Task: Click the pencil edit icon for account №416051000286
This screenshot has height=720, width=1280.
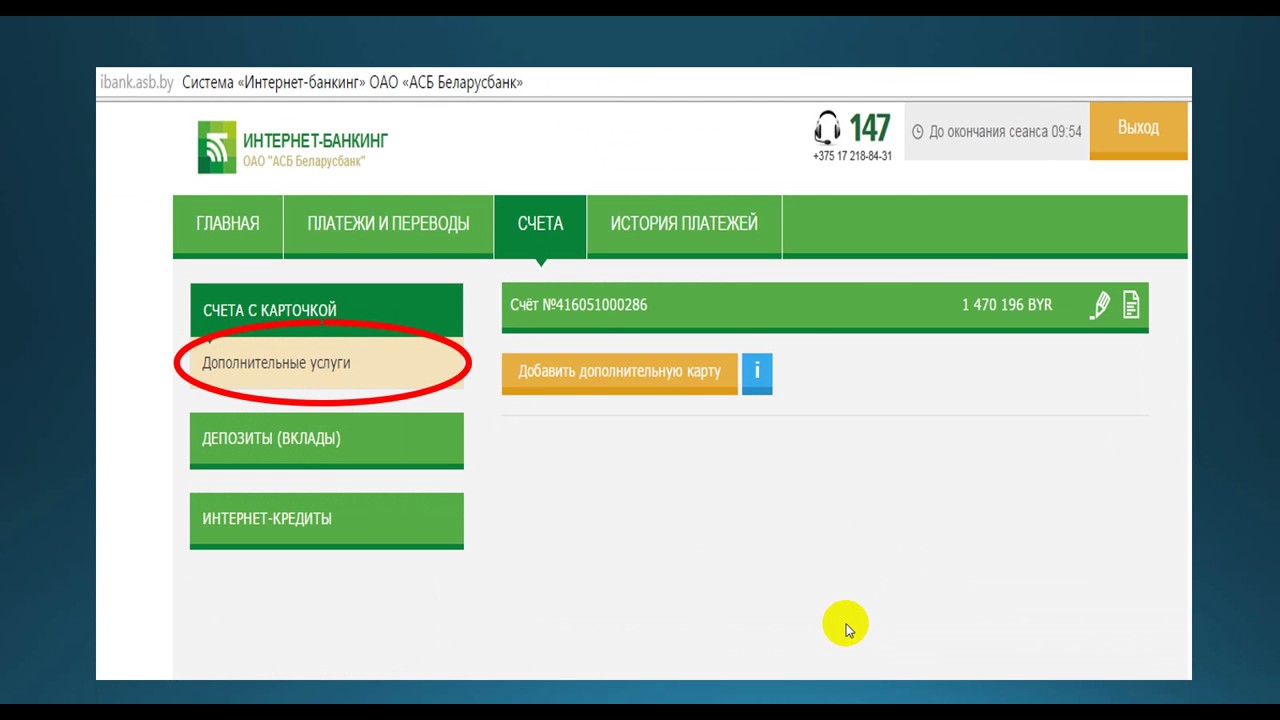Action: coord(1100,305)
